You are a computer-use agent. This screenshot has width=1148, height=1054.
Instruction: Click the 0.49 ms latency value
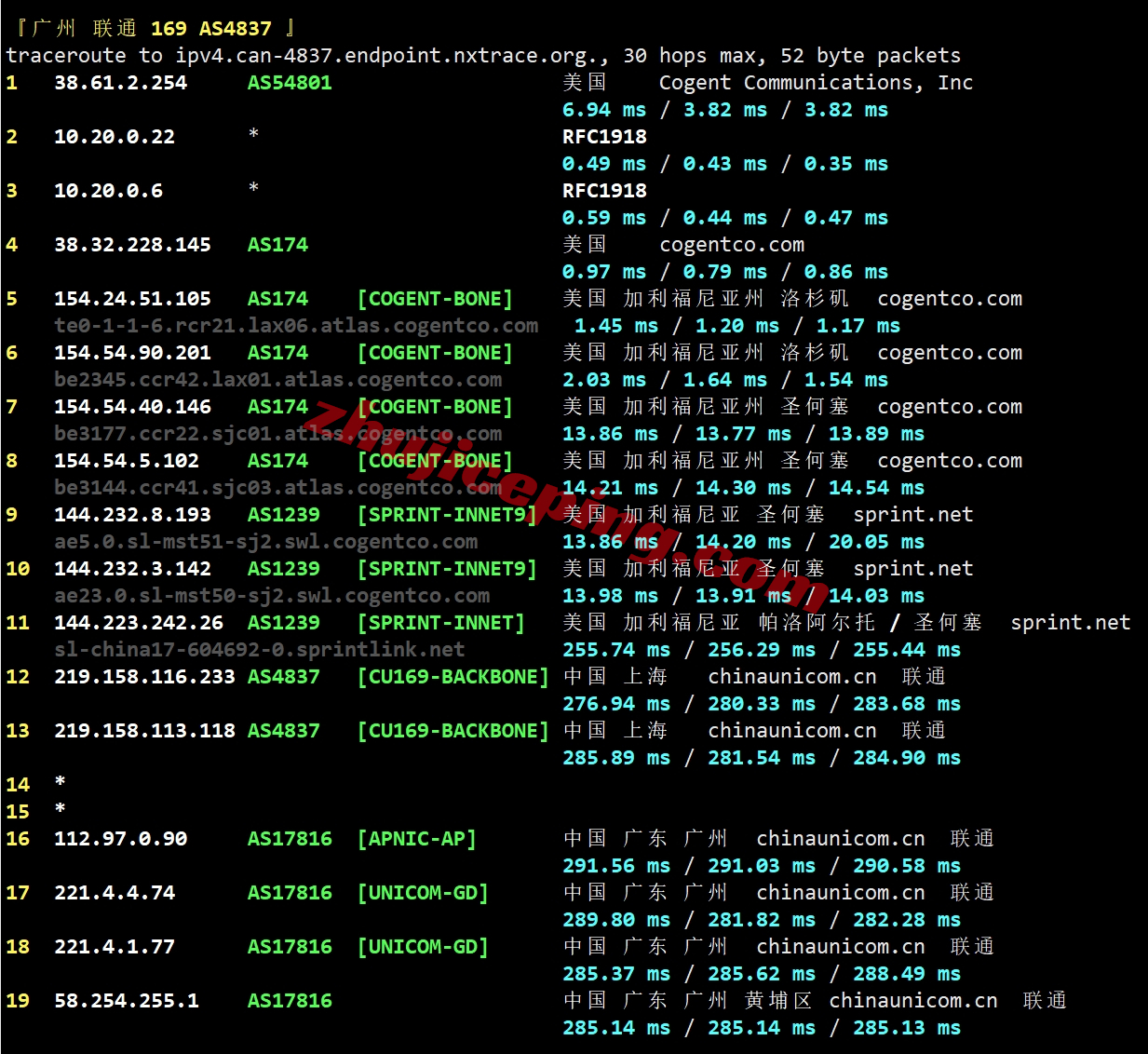pos(604,164)
